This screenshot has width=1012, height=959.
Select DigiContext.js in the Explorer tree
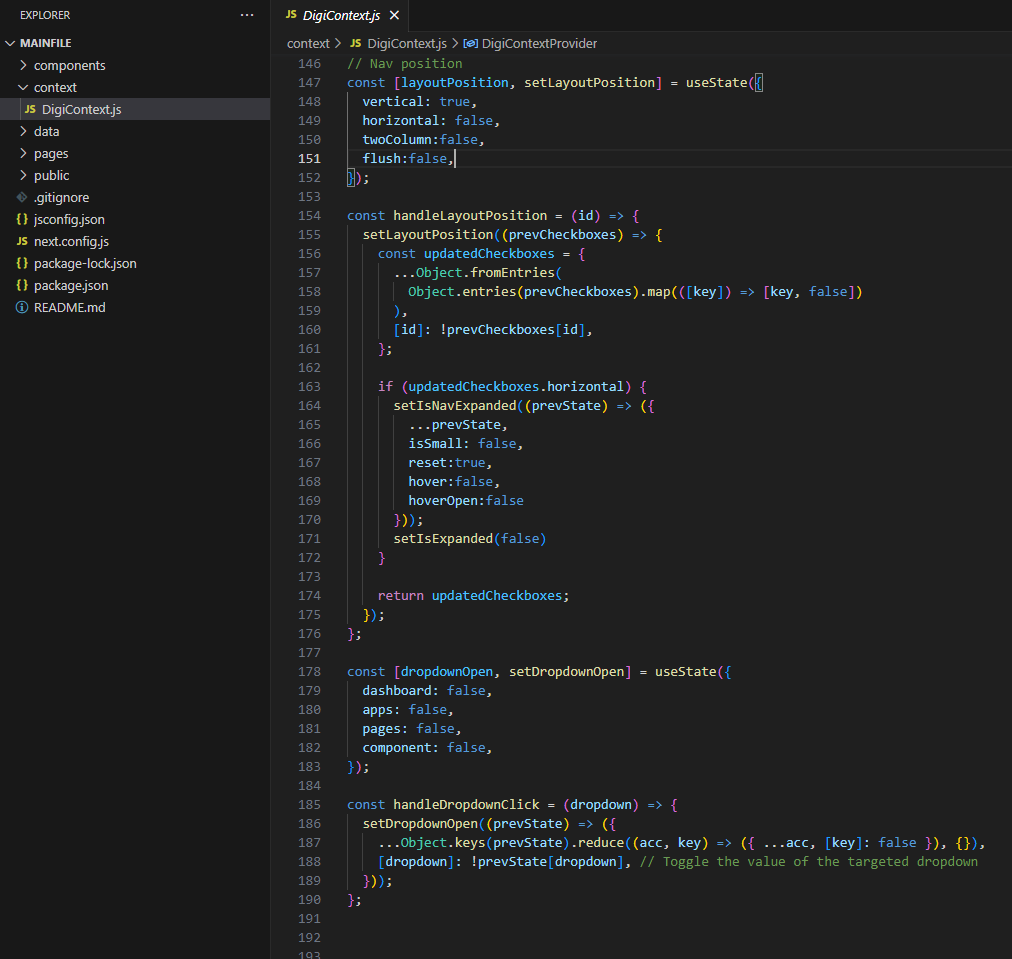(81, 110)
